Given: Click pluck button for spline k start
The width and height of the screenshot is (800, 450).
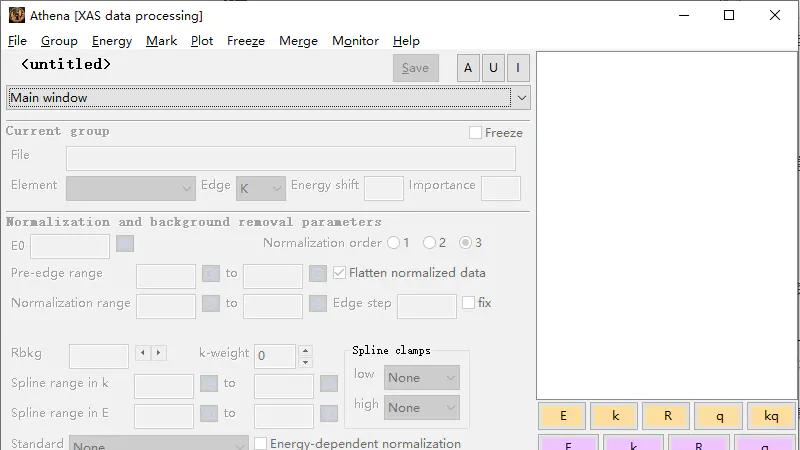Looking at the screenshot, I should pos(209,384).
